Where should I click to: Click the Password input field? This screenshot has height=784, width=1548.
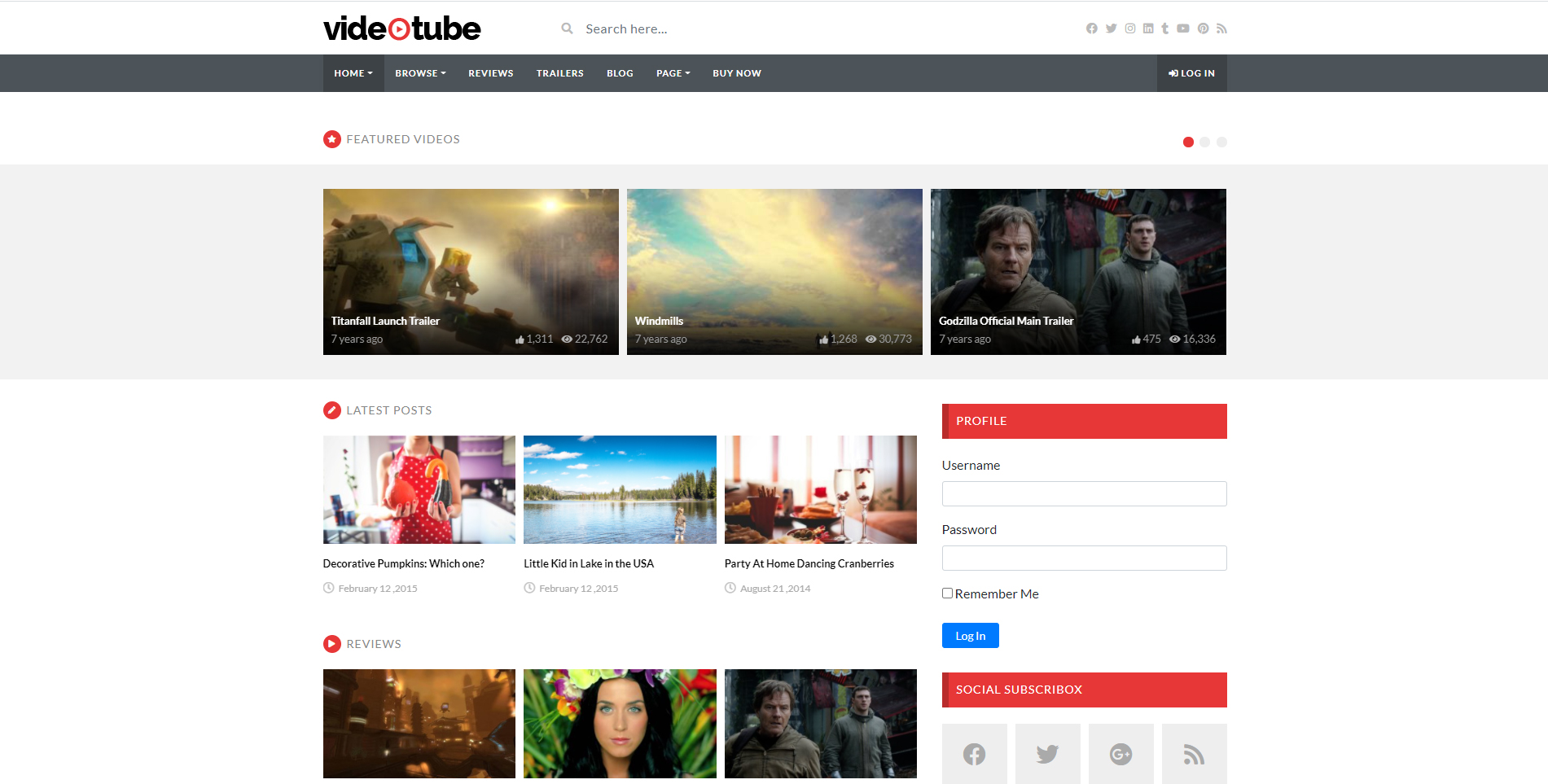tap(1084, 558)
